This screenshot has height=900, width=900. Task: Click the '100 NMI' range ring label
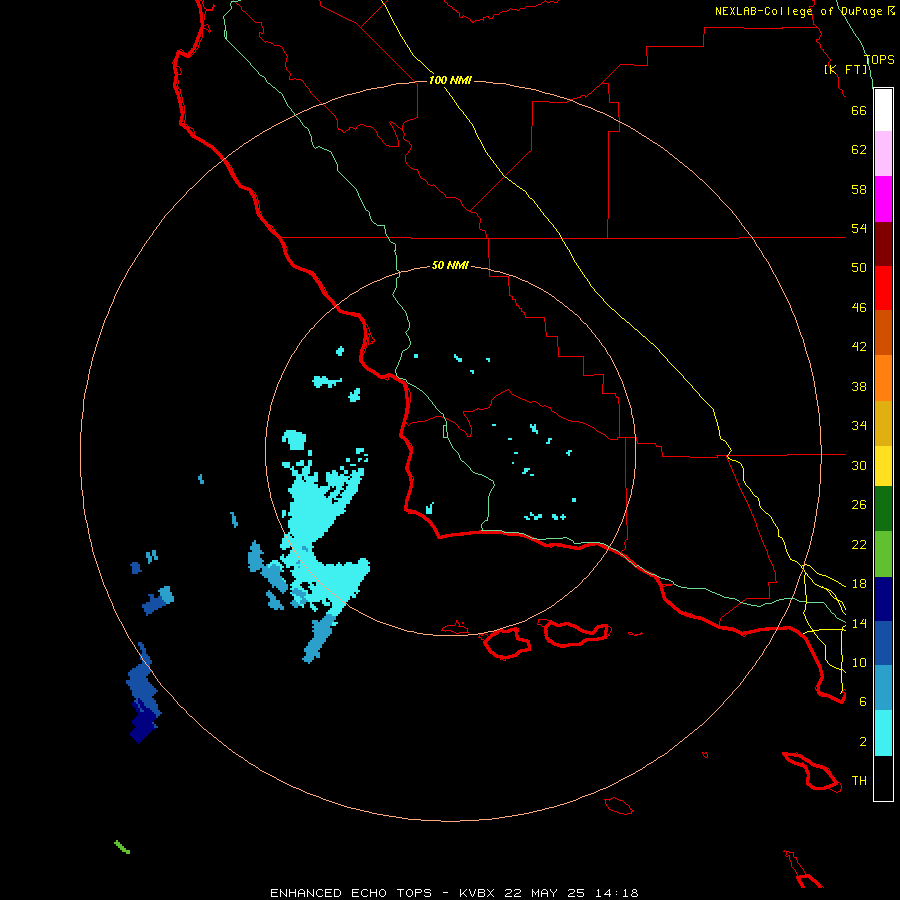click(450, 80)
